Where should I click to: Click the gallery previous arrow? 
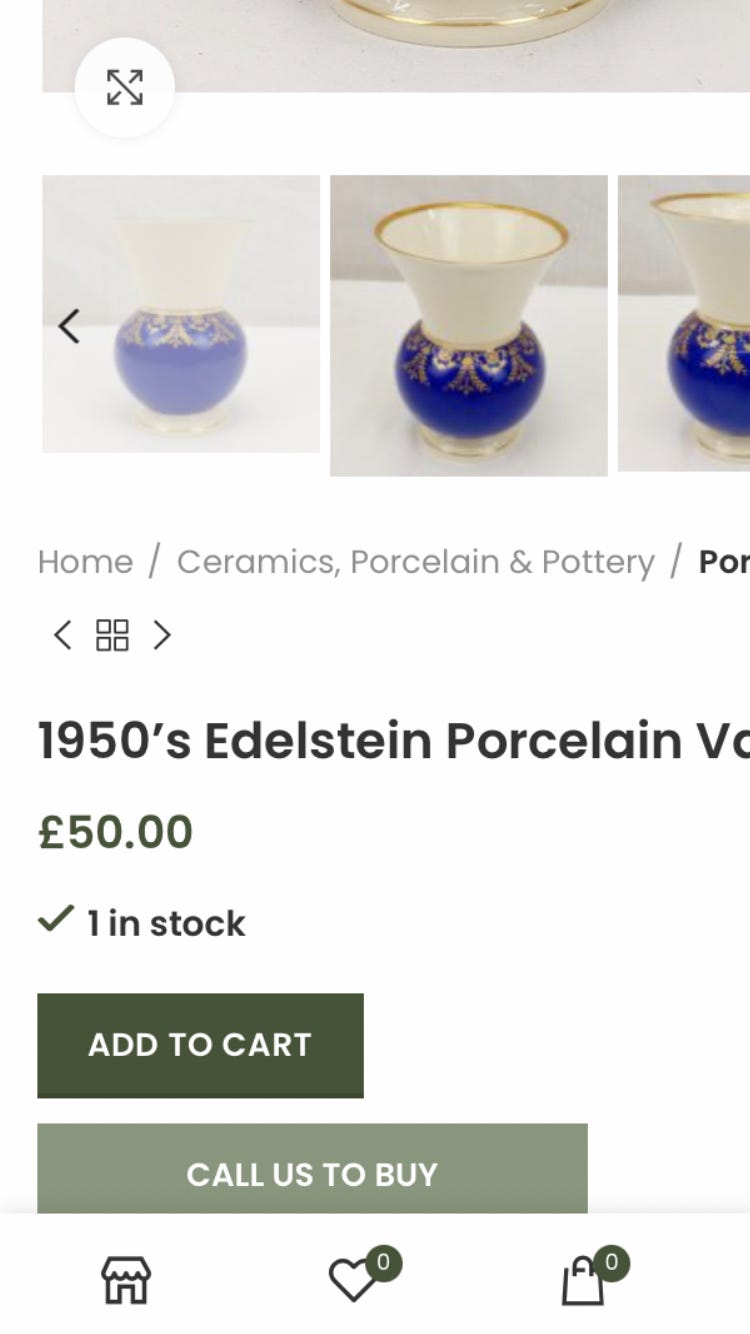click(x=68, y=326)
